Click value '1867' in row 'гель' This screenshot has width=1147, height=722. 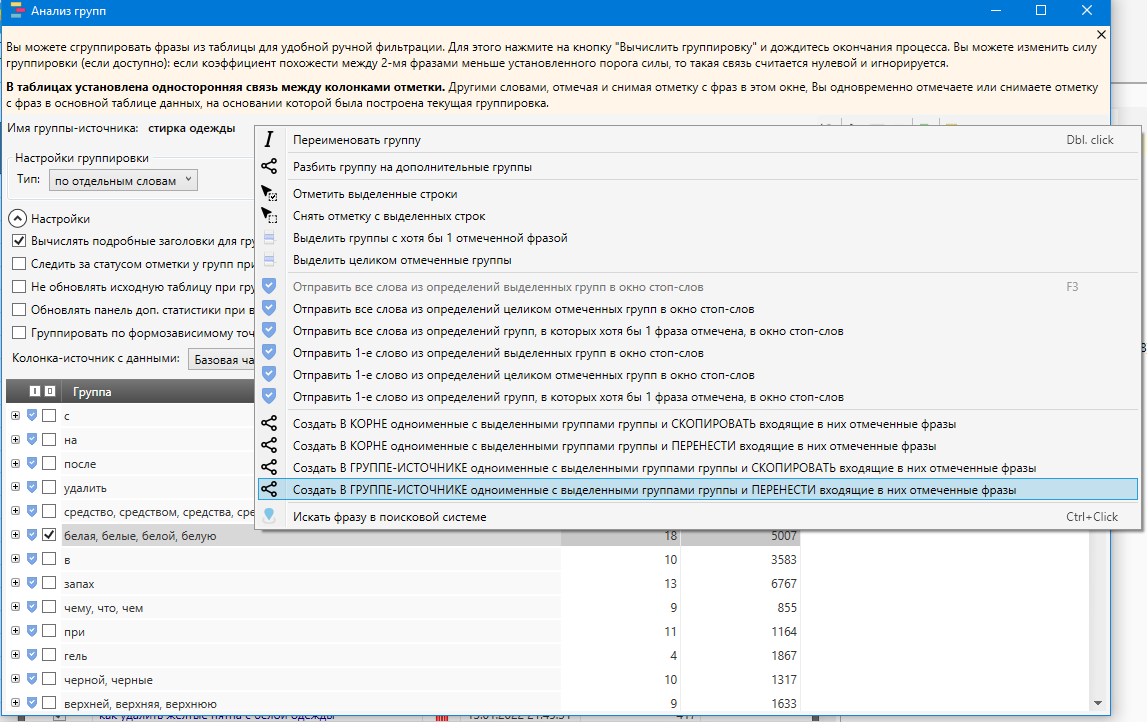(783, 655)
